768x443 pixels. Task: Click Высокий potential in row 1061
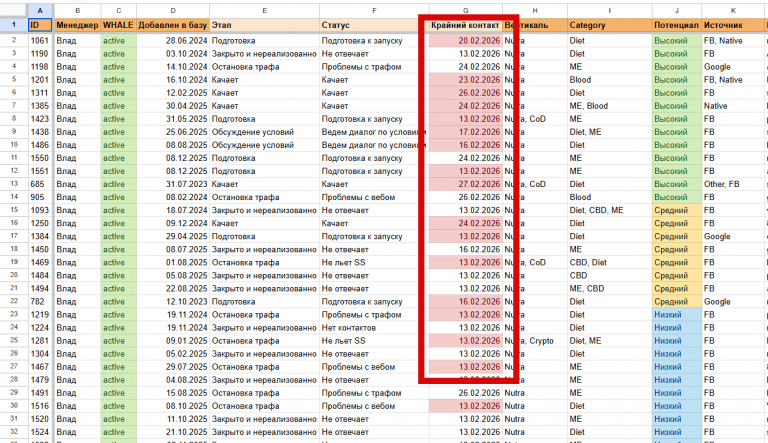coord(676,41)
